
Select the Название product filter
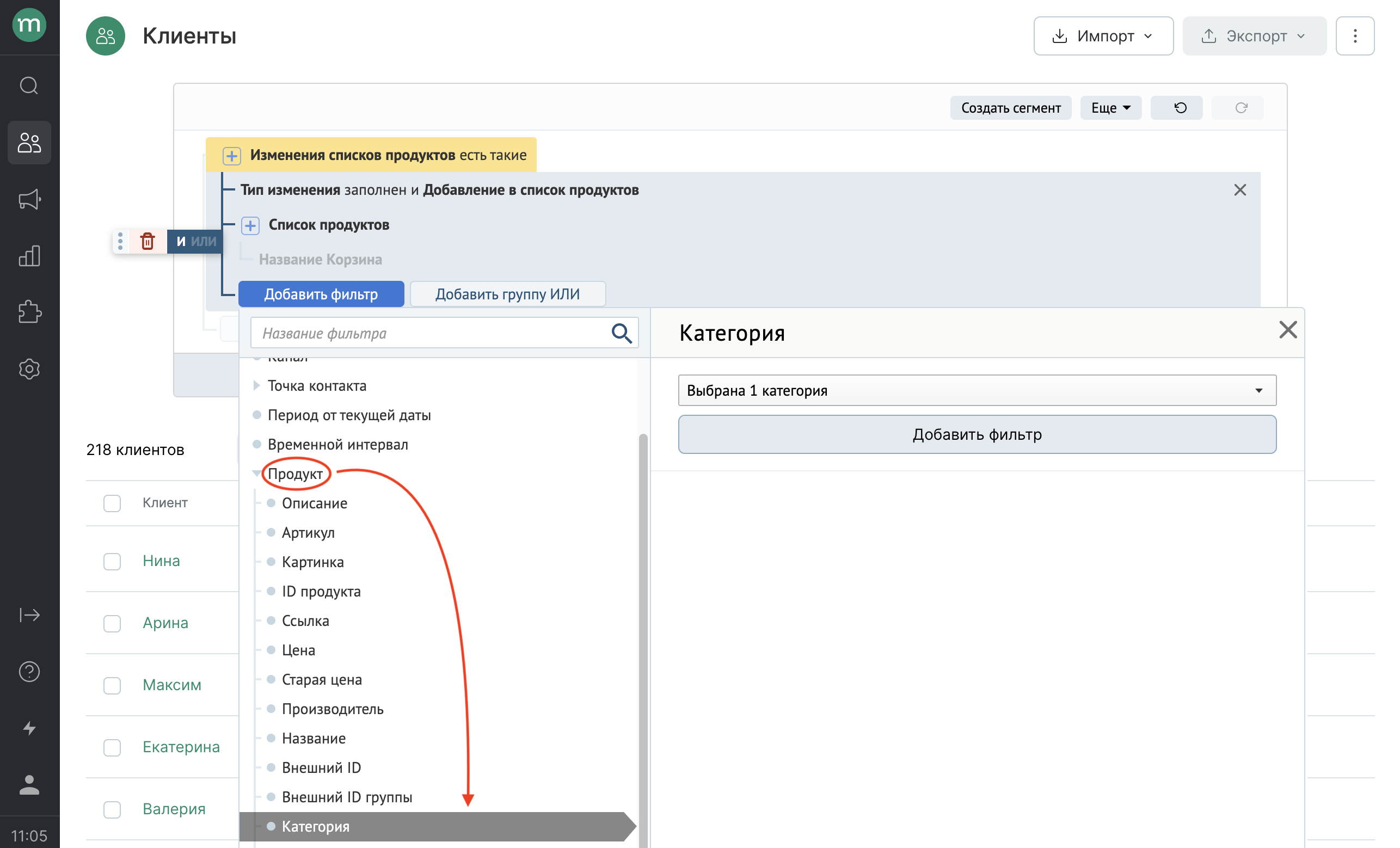314,739
